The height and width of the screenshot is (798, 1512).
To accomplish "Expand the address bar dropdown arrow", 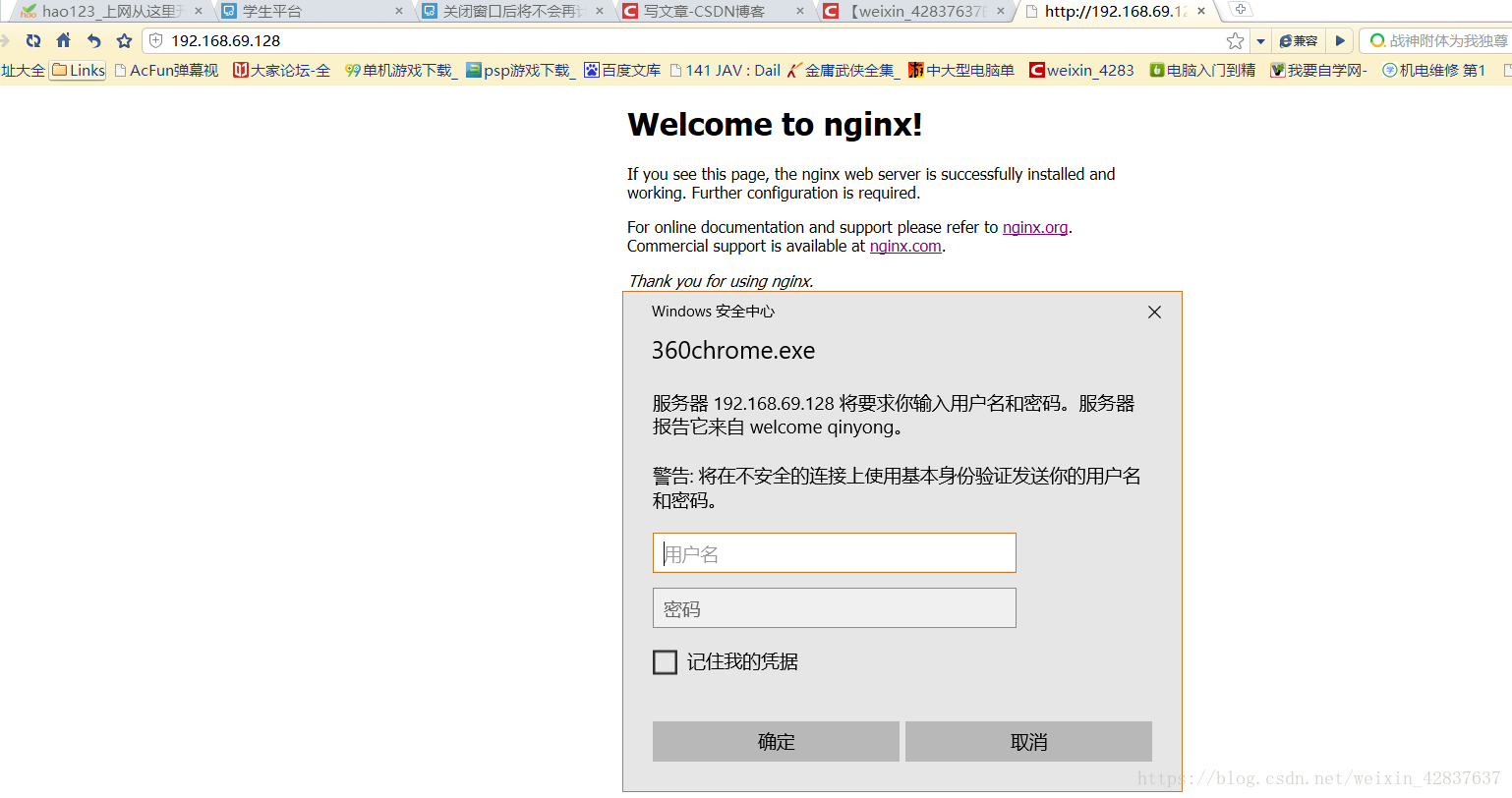I will pos(1260,41).
